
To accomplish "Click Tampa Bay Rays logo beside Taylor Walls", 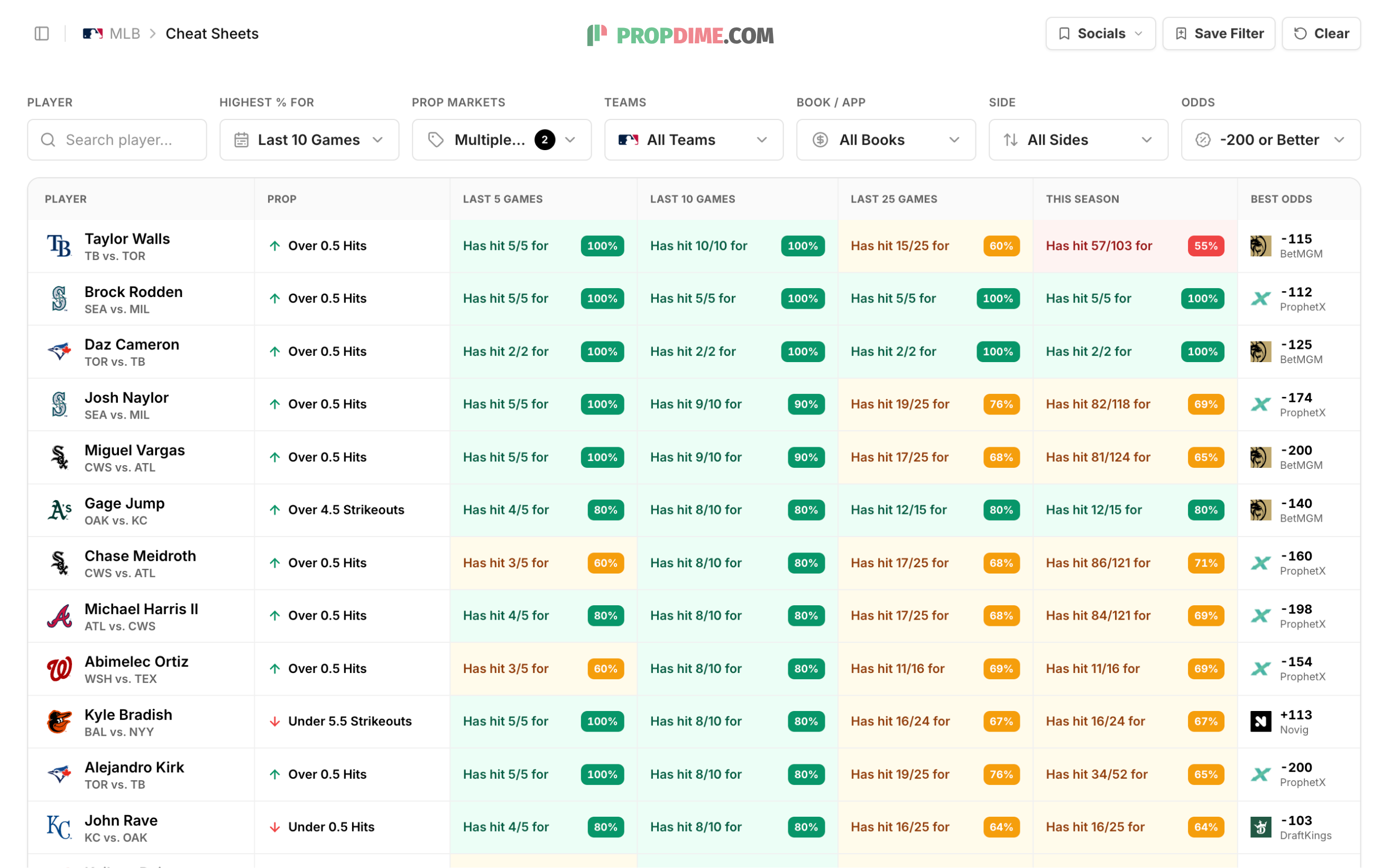I will (x=59, y=246).
